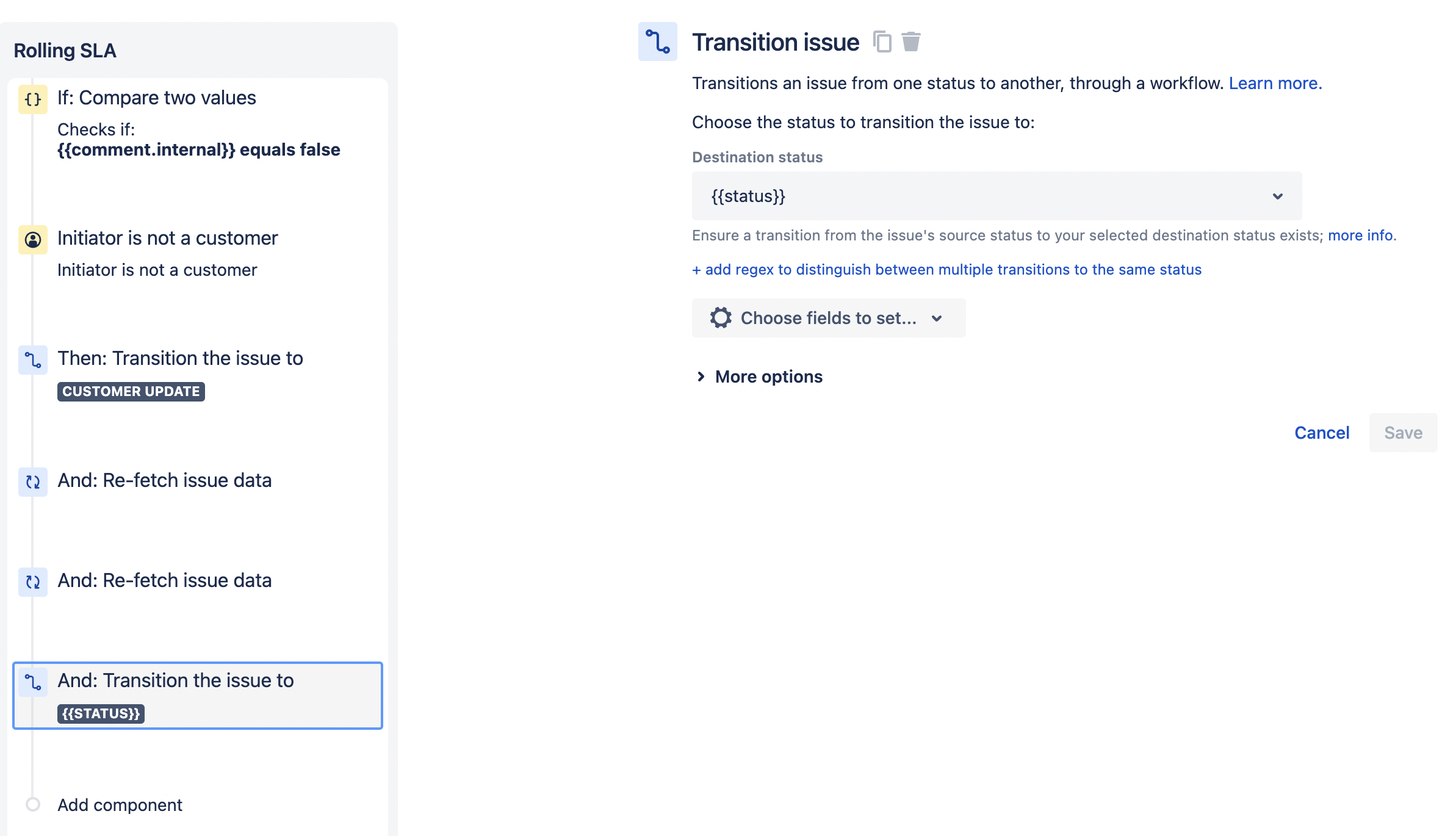Click the user icon for Initiator condition

click(x=33, y=239)
